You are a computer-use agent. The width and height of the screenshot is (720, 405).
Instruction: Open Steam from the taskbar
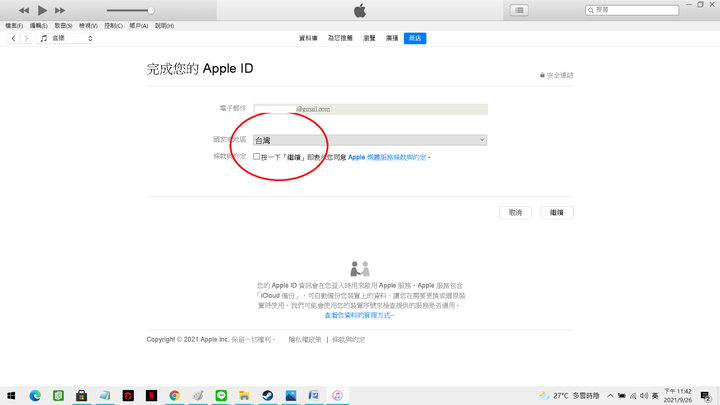click(x=268, y=395)
